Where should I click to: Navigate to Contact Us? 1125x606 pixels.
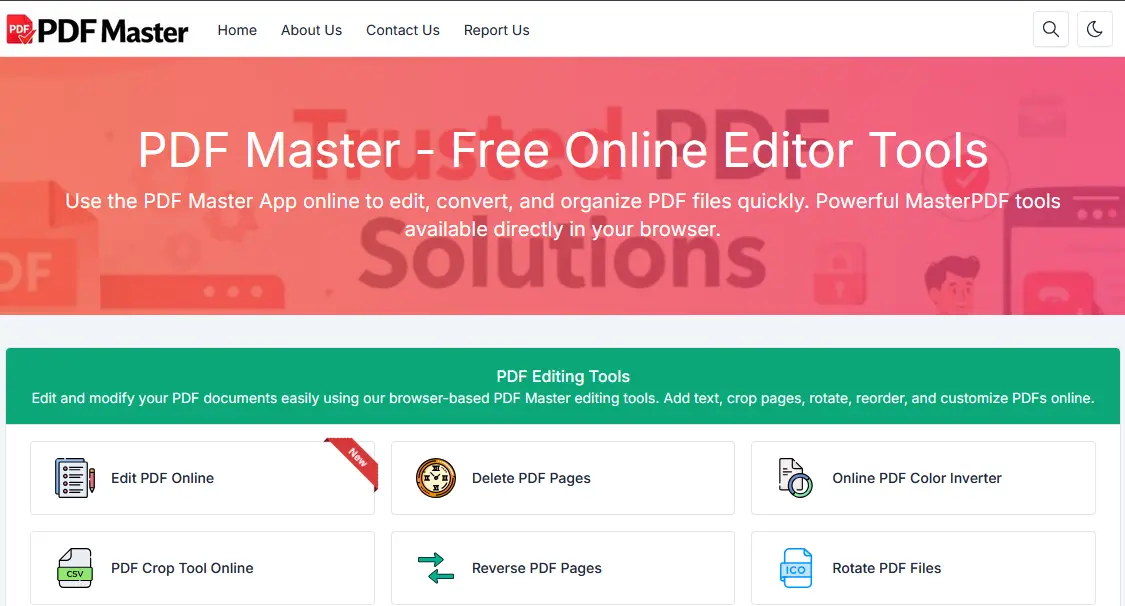[x=402, y=30]
